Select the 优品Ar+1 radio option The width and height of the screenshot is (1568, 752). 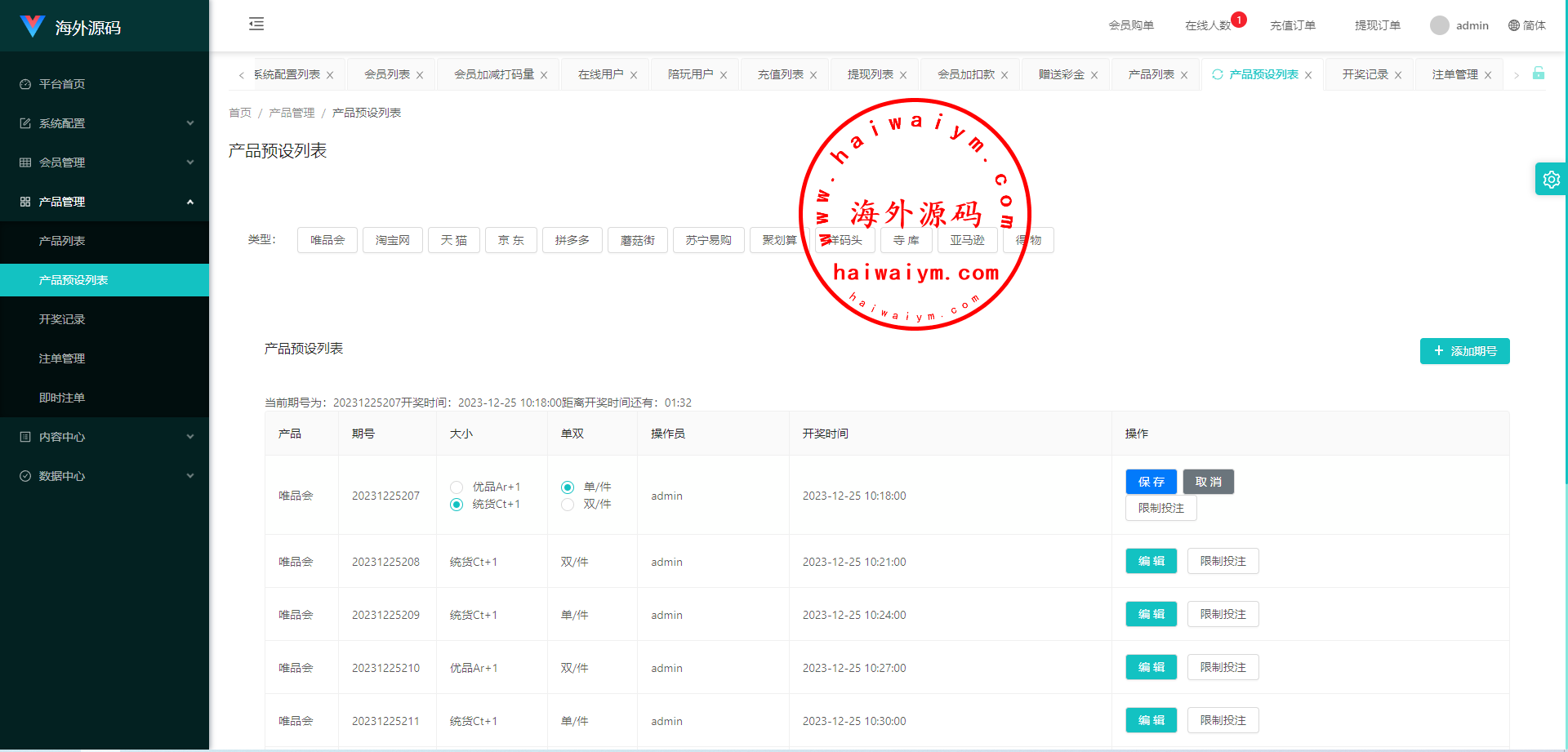(x=457, y=487)
